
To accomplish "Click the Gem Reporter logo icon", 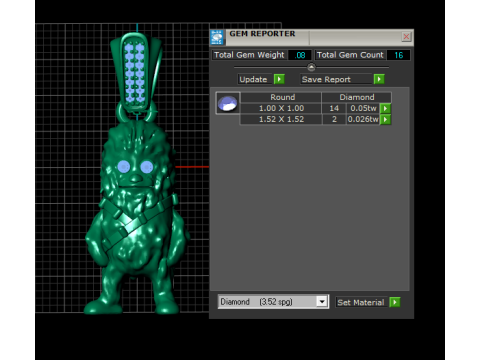I will [217, 37].
